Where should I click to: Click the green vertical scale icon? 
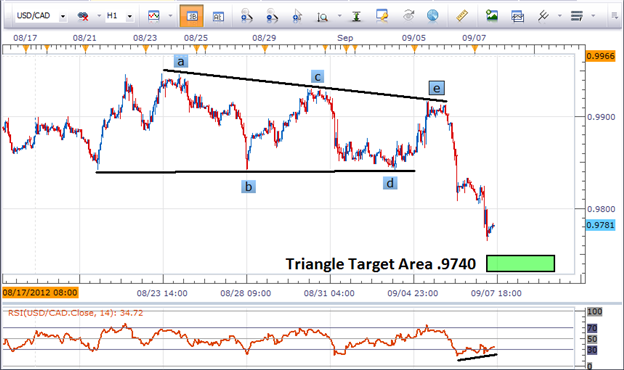point(356,16)
